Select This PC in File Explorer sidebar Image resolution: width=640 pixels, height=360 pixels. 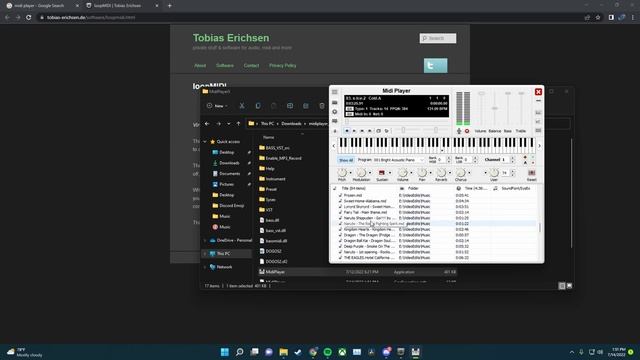(227, 254)
